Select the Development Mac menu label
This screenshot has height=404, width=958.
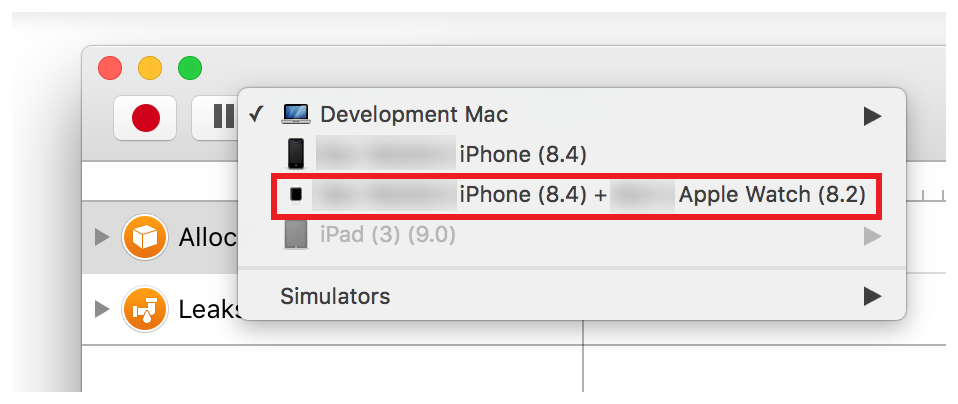(x=414, y=115)
